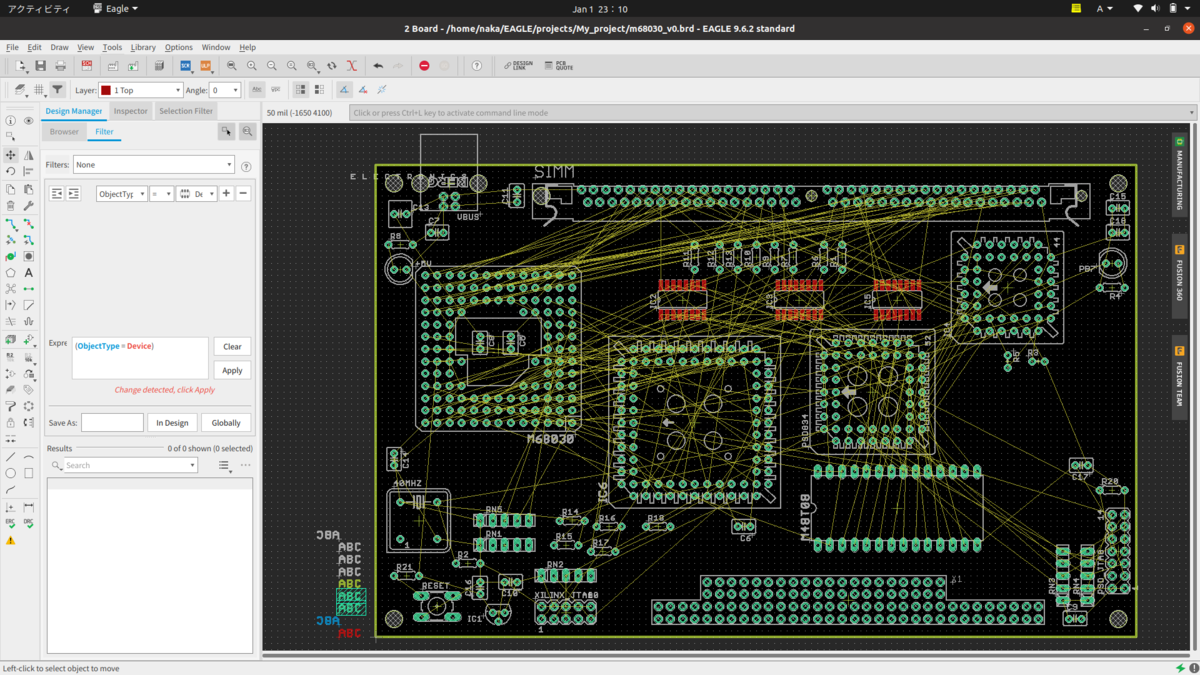The height and width of the screenshot is (675, 1200).
Task: Click the Info tool icon
Action: point(10,121)
